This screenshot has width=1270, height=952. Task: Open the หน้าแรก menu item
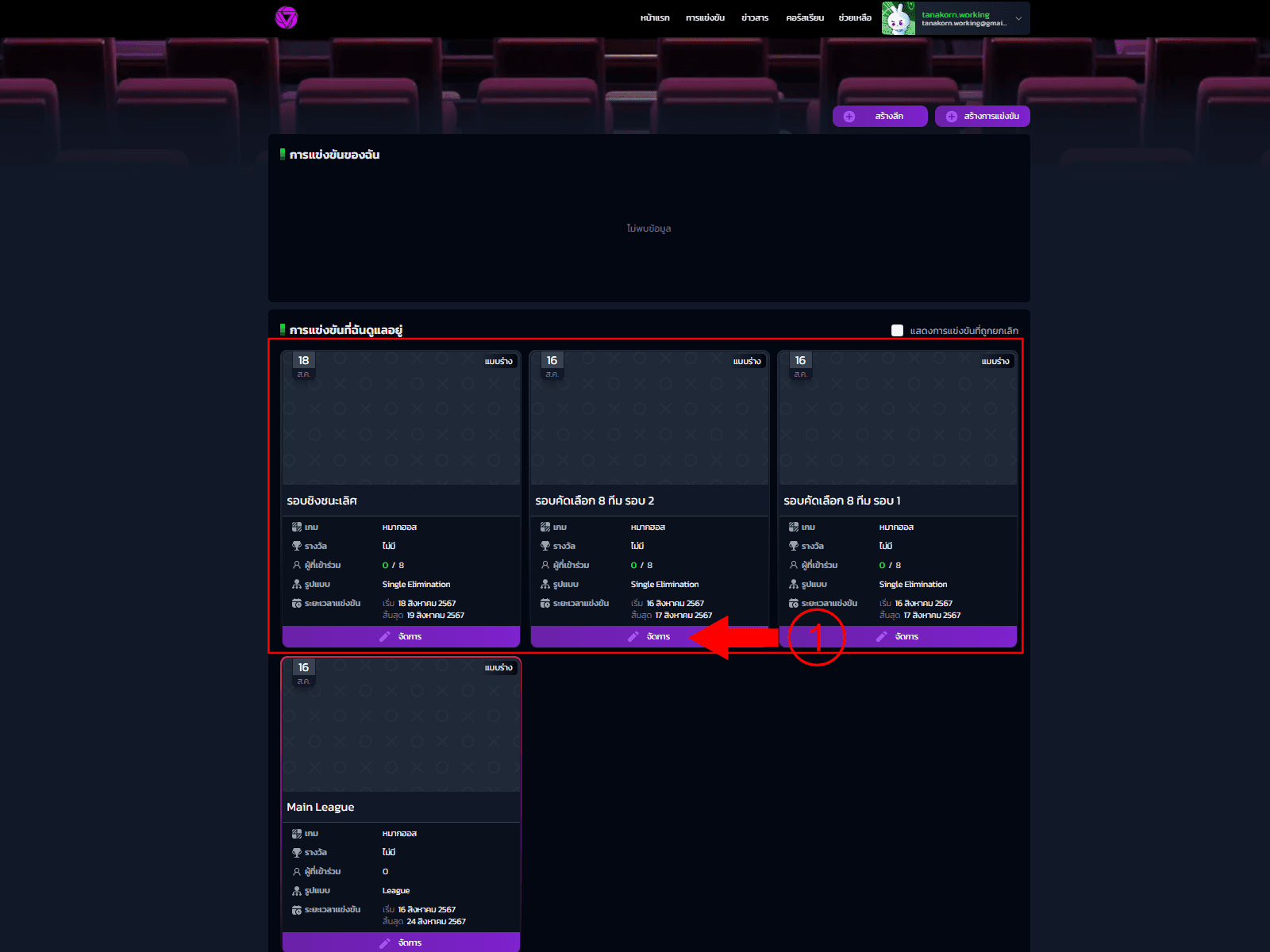(655, 18)
